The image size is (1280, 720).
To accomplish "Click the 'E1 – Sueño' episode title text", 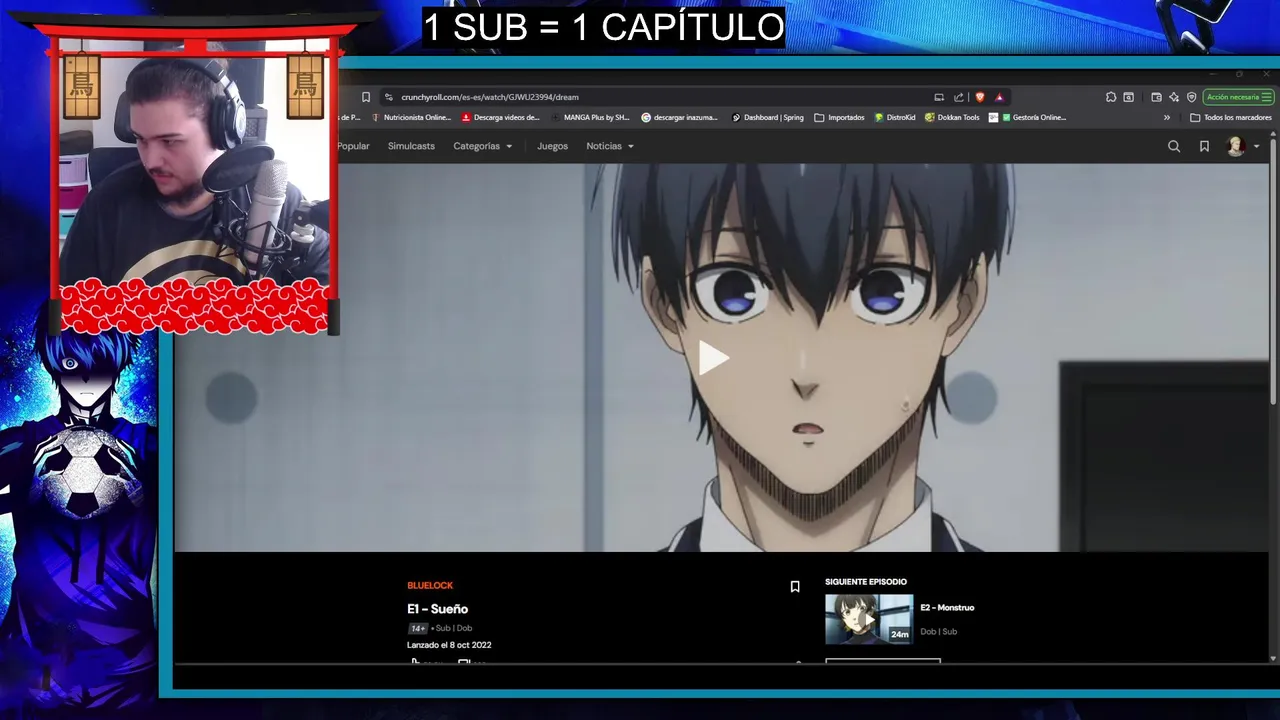I will click(437, 609).
